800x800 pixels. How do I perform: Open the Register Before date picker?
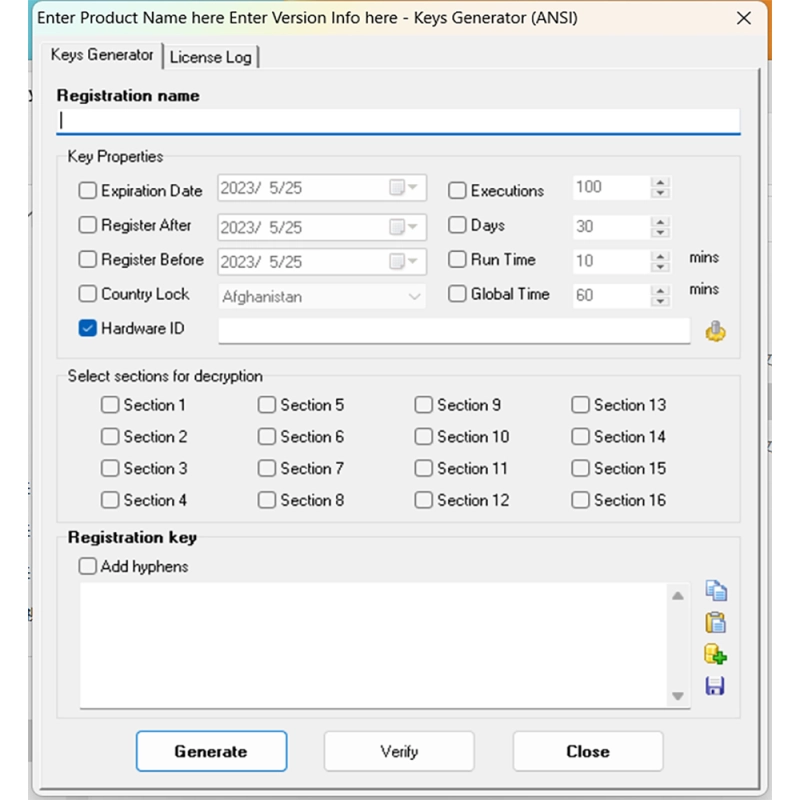[412, 262]
